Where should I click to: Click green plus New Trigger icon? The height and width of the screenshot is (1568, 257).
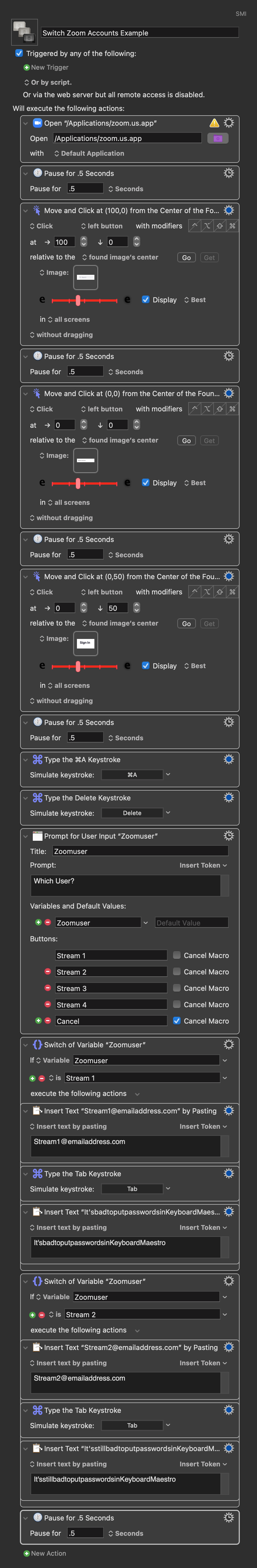(26, 67)
